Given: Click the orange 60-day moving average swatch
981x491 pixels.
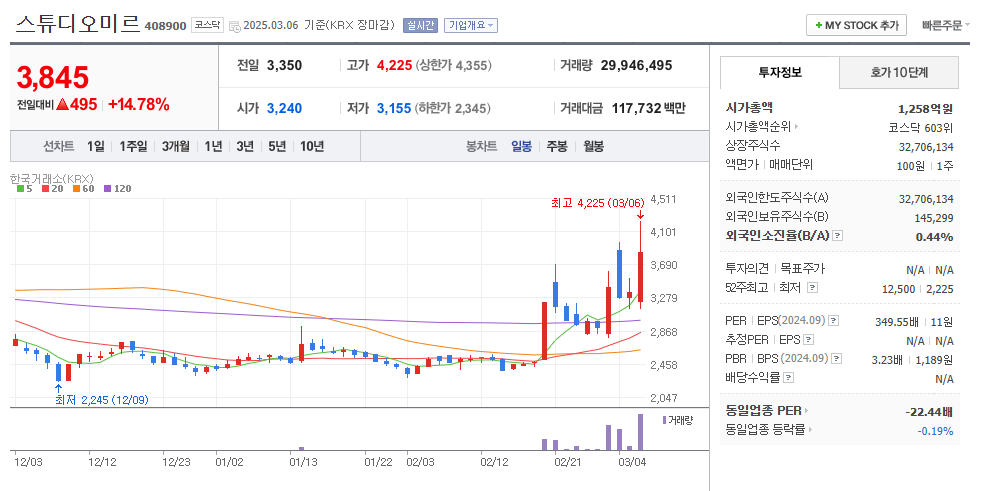Looking at the screenshot, I should point(76,188).
